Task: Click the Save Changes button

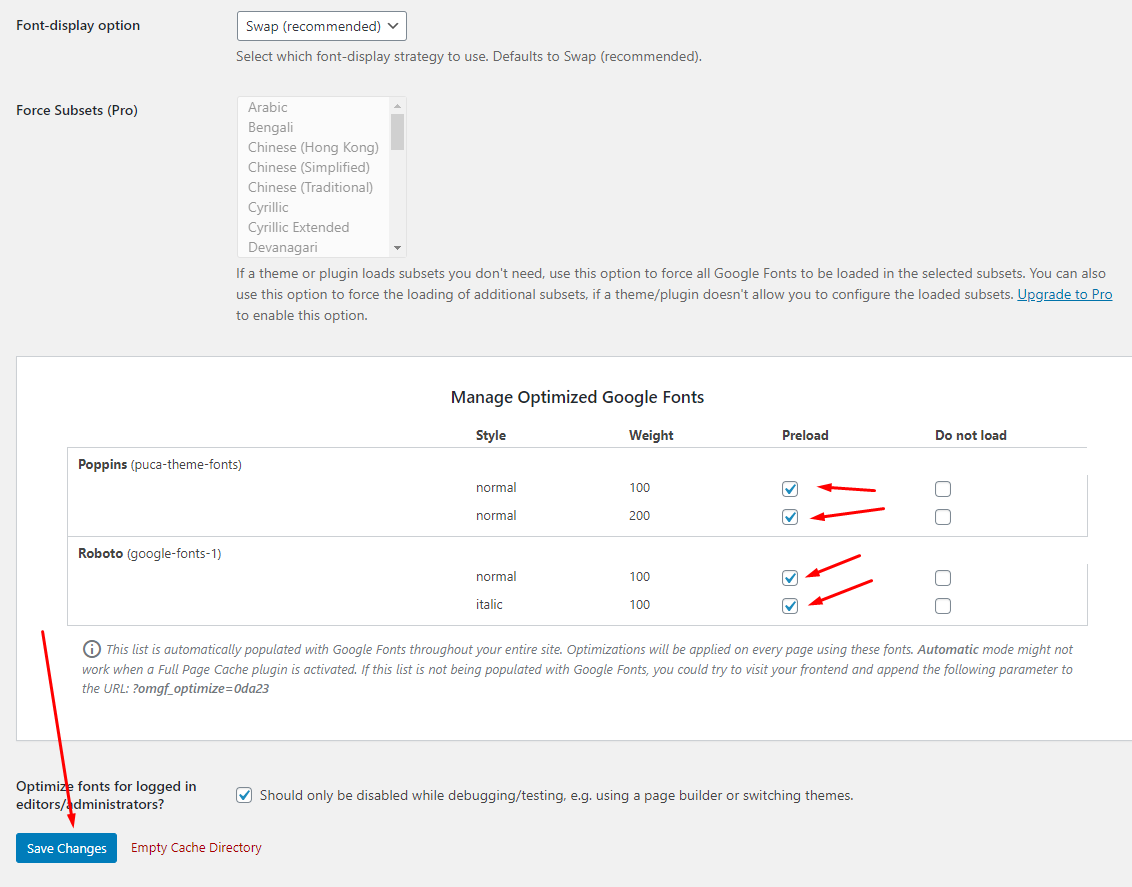Action: click(66, 848)
